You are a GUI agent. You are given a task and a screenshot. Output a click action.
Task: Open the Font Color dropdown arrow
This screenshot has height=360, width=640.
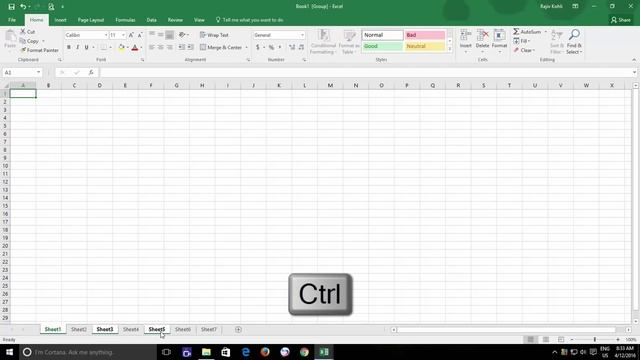[141, 48]
